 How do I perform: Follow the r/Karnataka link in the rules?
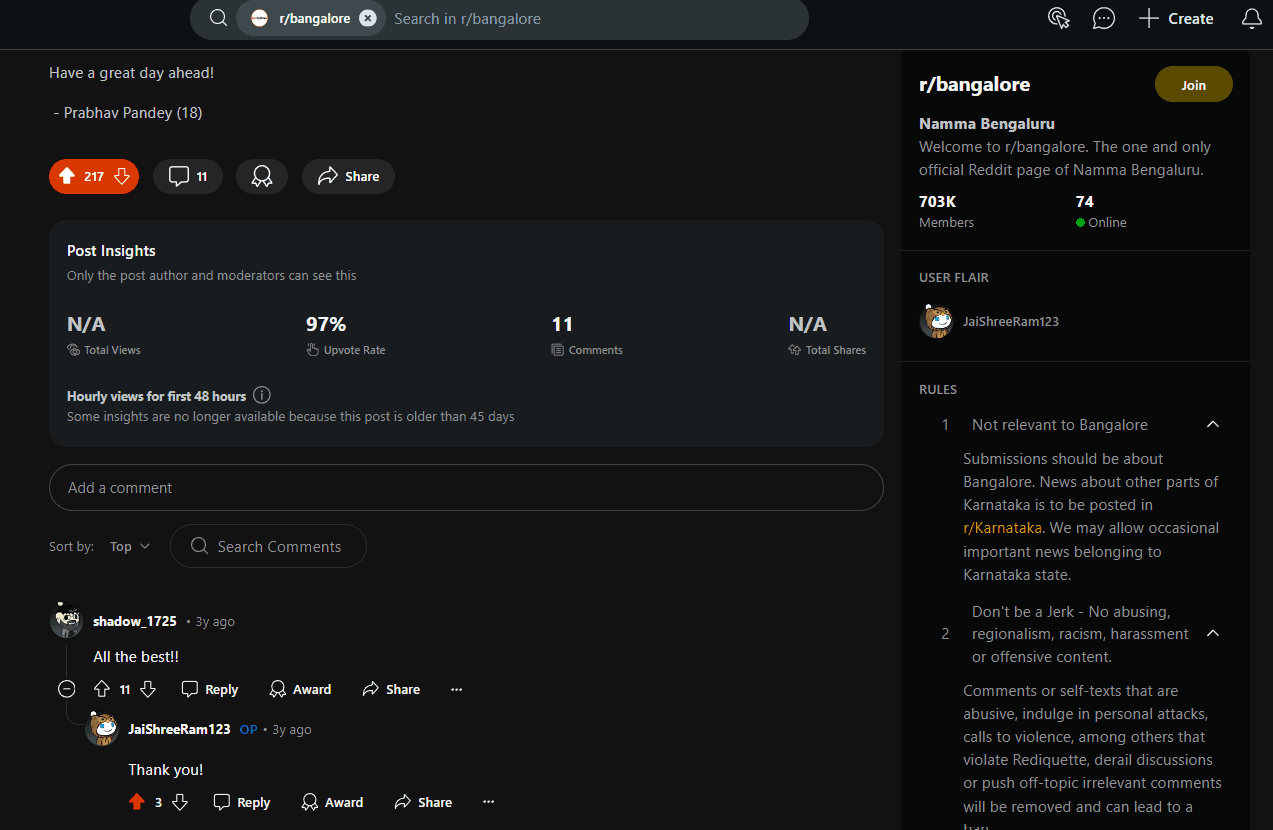pyautogui.click(x=1002, y=528)
